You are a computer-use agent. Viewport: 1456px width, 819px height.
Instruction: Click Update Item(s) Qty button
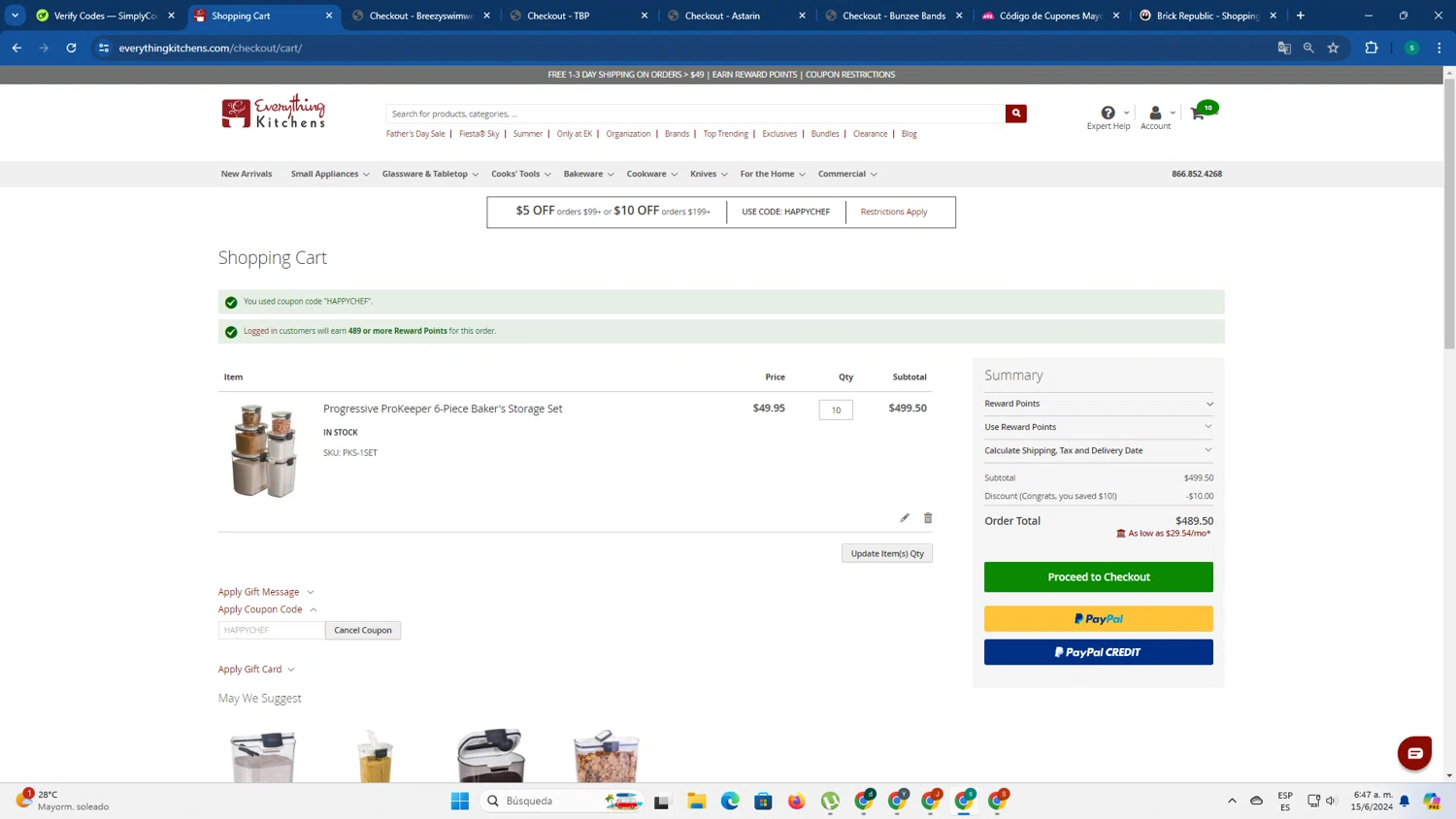click(x=887, y=553)
